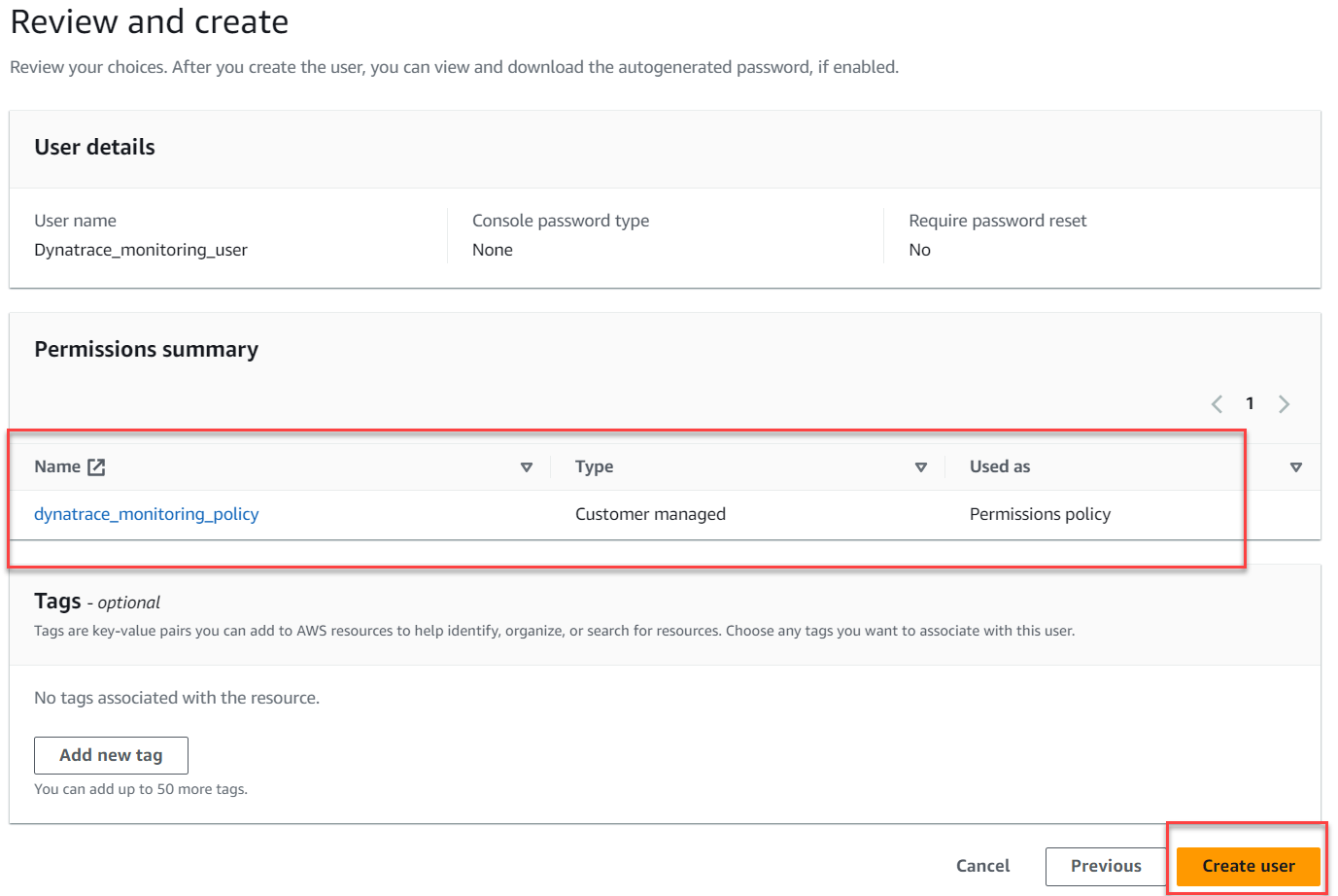Screen dimensions: 1338x896
Task: Click the User details heading
Action: click(95, 148)
